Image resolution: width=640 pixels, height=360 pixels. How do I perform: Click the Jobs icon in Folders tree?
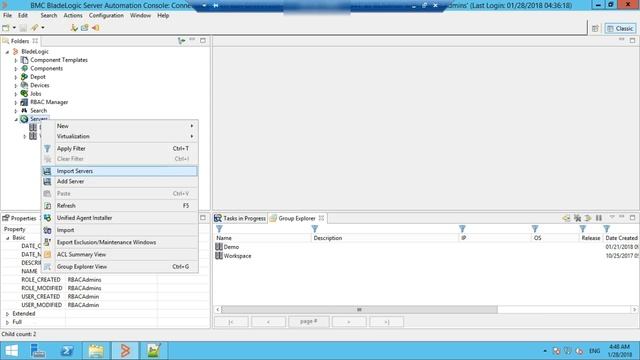click(24, 93)
